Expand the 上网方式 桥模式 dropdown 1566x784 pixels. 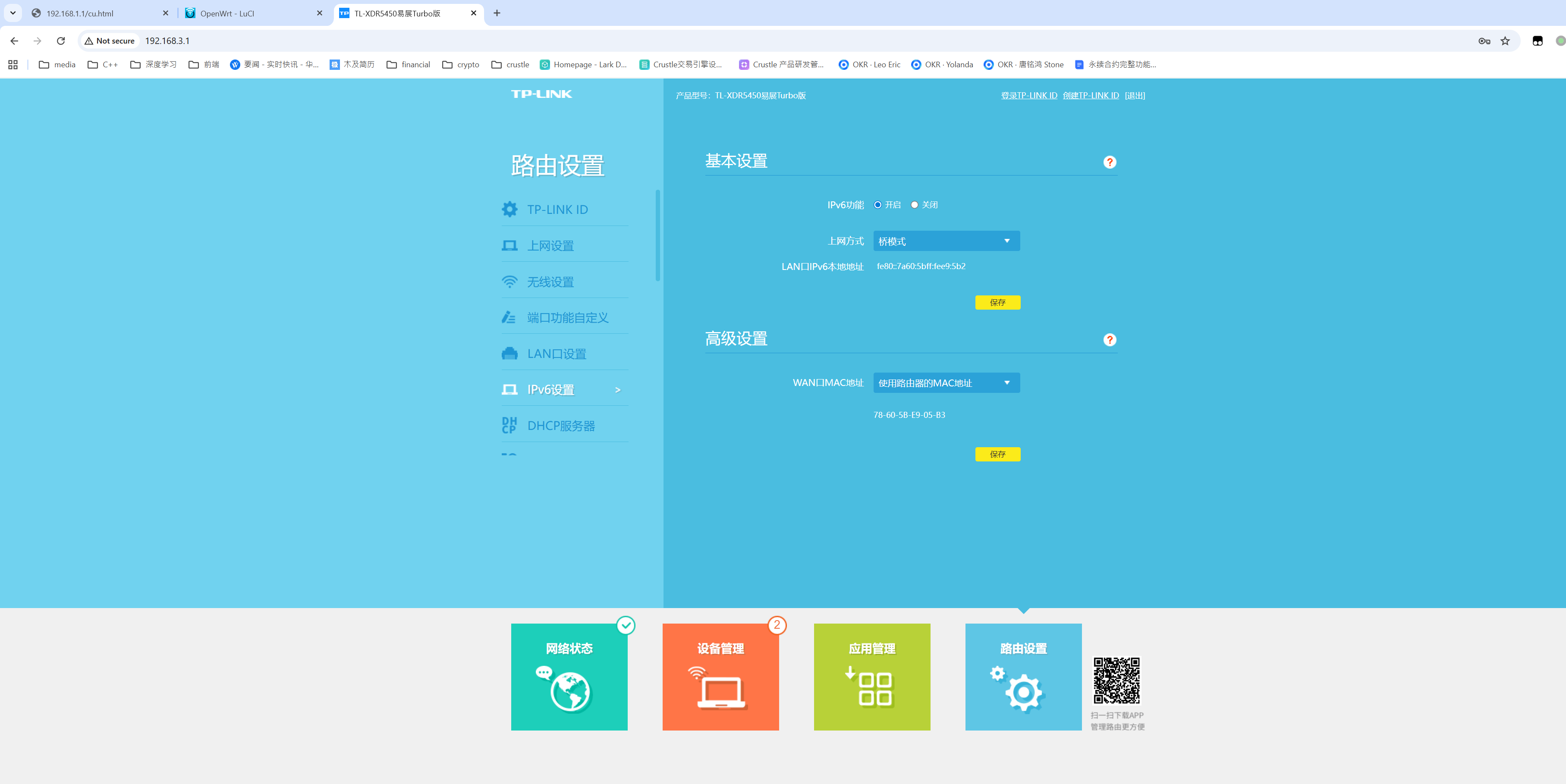(x=946, y=241)
